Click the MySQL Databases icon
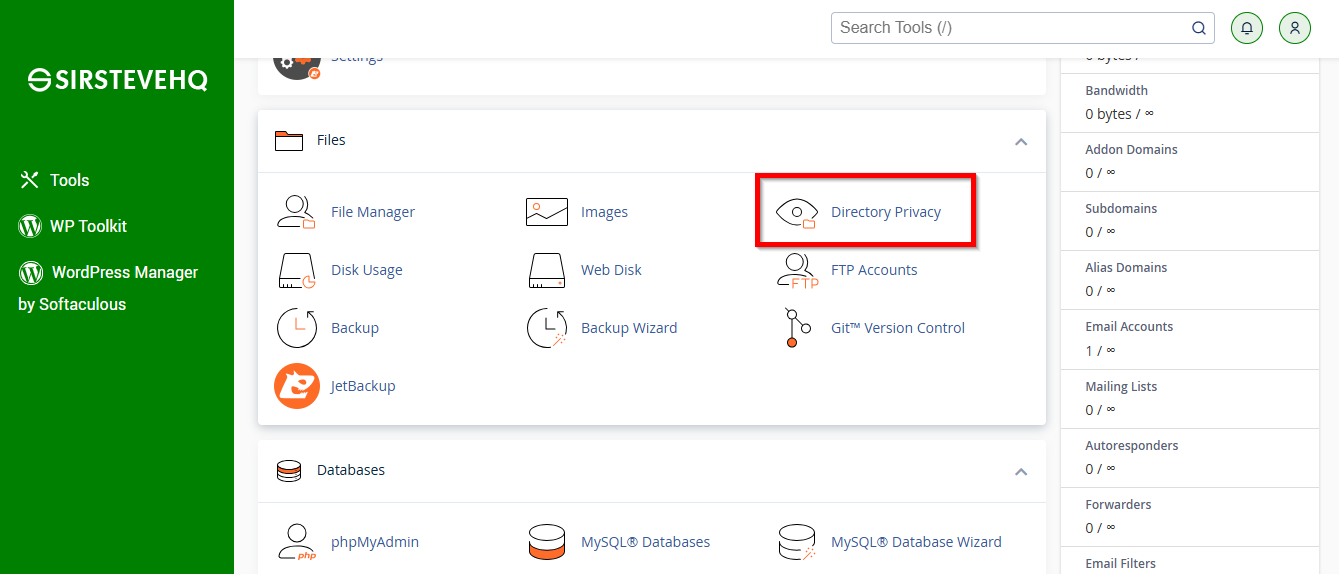Image resolution: width=1339 pixels, height=574 pixels. (547, 542)
